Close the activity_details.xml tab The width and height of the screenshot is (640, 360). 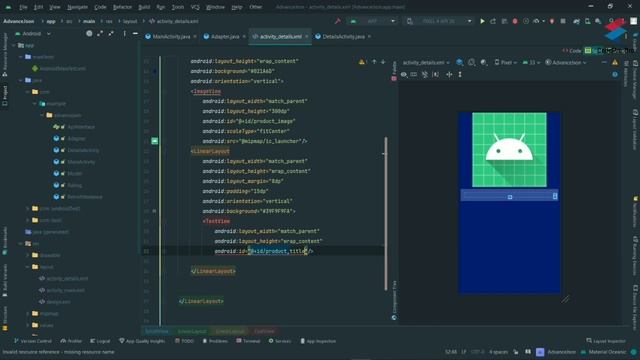pyautogui.click(x=307, y=36)
